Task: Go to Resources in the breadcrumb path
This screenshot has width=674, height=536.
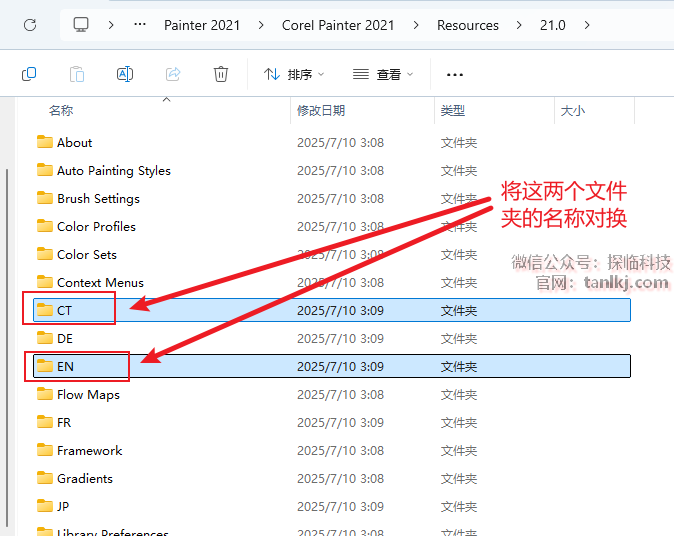Action: coord(467,25)
